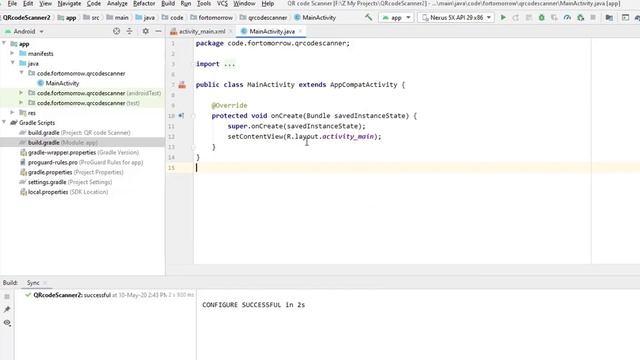
Task: Click the Apply Code Changes icon
Action: tap(529, 18)
